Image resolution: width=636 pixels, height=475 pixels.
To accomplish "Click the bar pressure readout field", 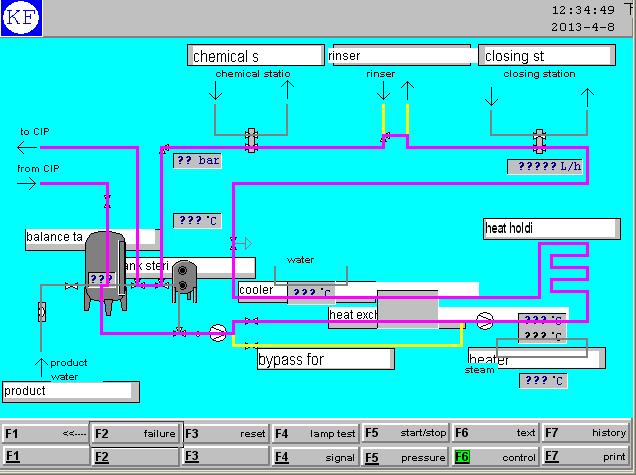I will coord(197,160).
